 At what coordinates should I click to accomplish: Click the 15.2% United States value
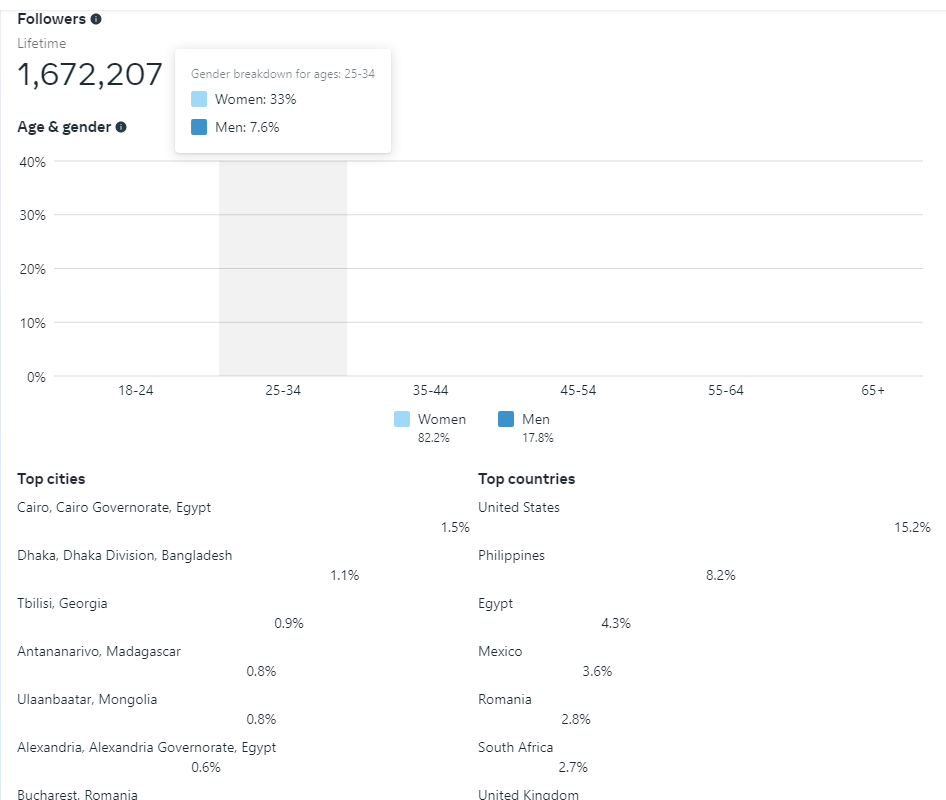(912, 527)
